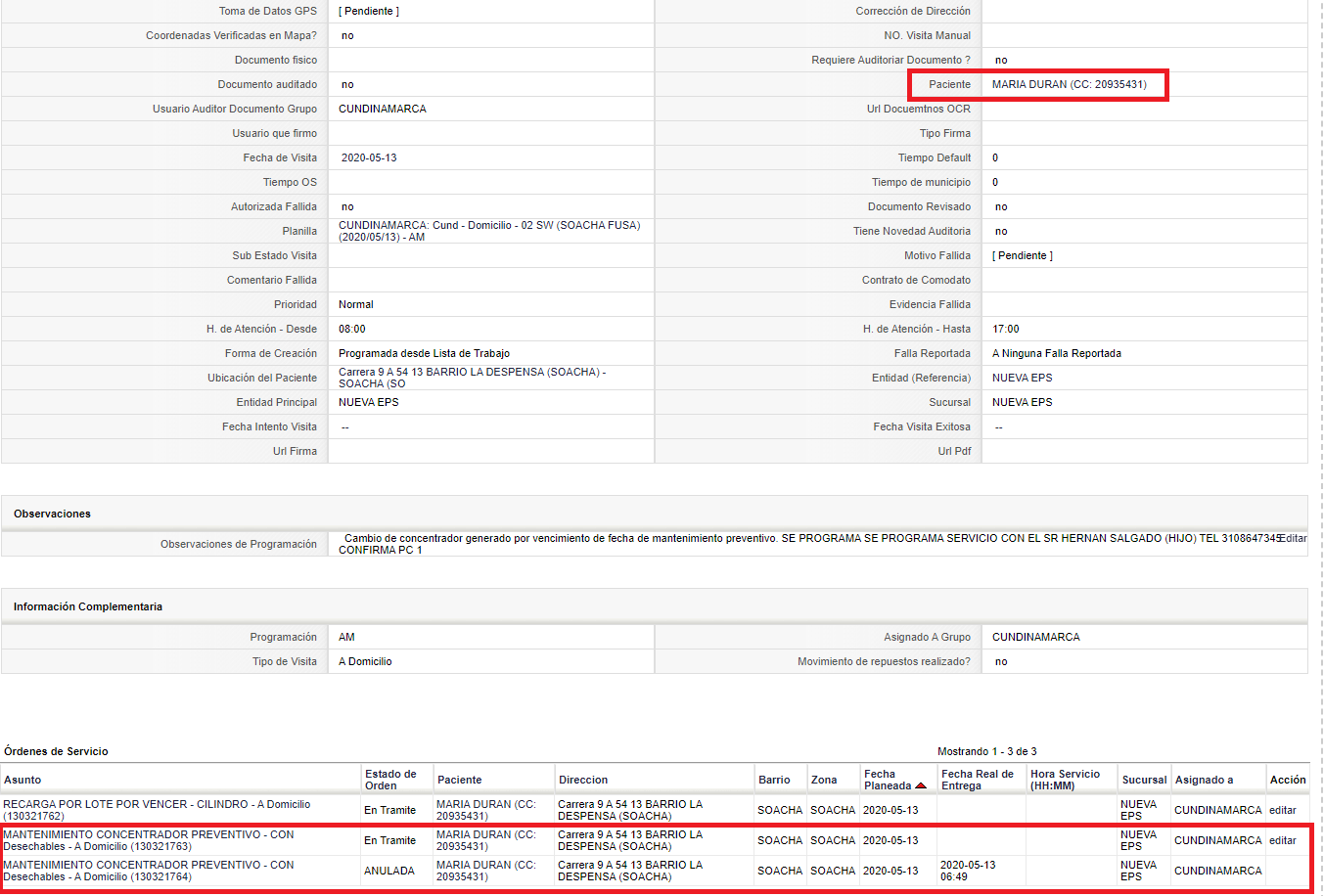Screen dimensions: 1324x896
Task: Click Asignado A Grupo value CUNDINAMARCA
Action: pos(1036,637)
